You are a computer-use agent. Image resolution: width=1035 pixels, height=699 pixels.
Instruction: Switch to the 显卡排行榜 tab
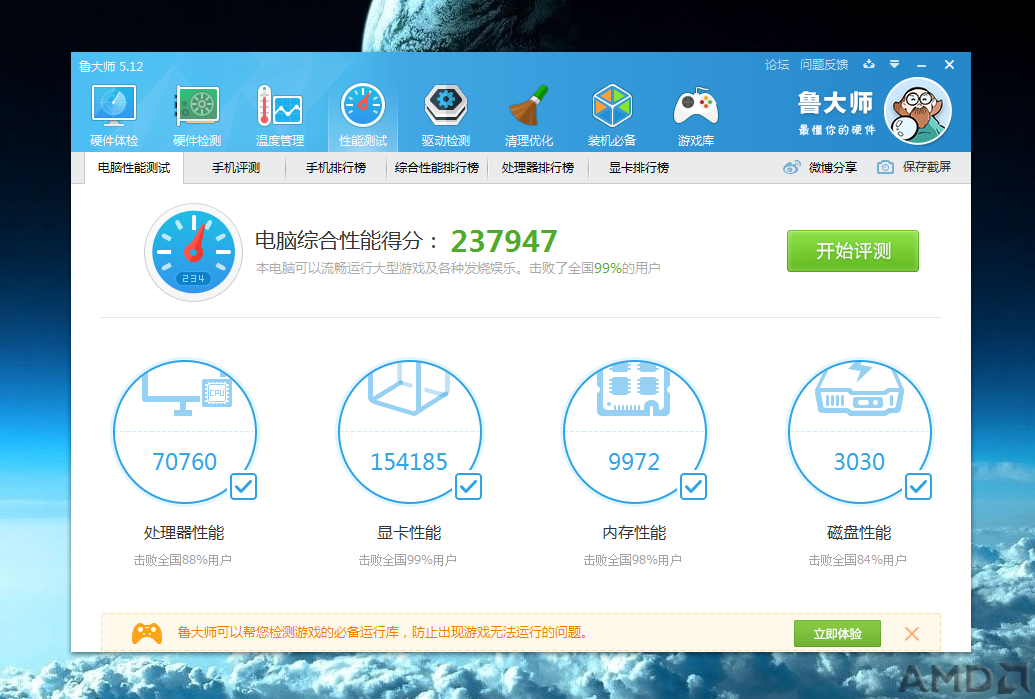[x=639, y=168]
